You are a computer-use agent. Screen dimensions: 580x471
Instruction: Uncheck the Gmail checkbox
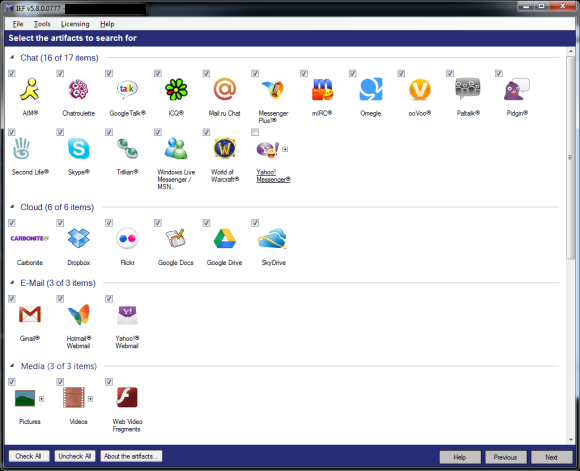(x=12, y=299)
